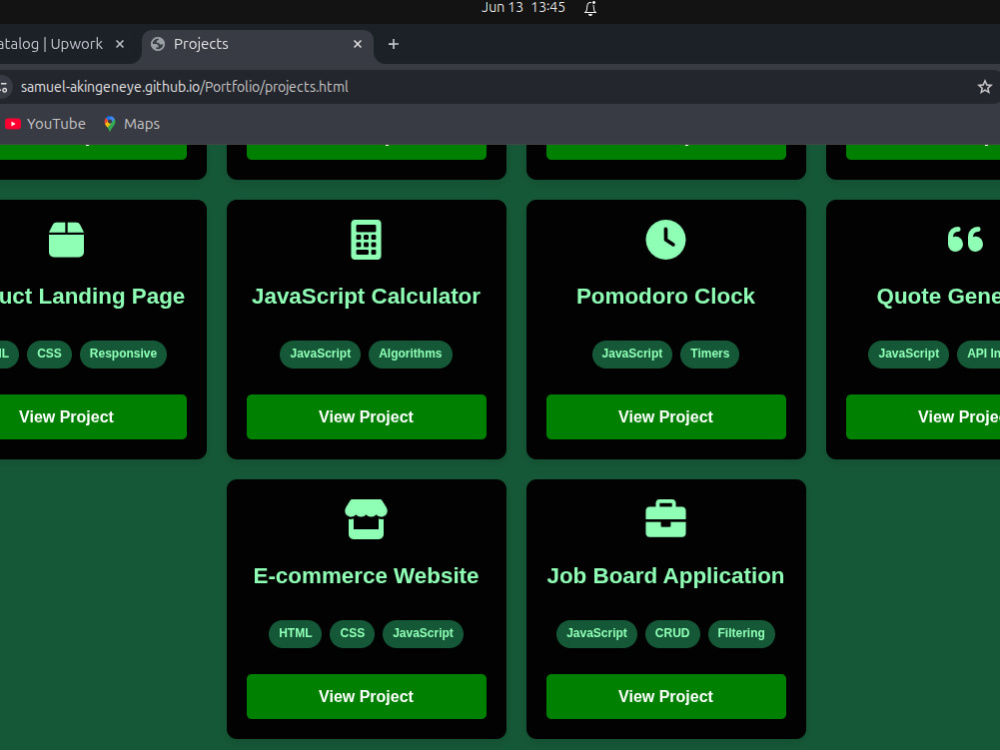
Task: Click the store icon on E-commerce Website card
Action: click(366, 519)
